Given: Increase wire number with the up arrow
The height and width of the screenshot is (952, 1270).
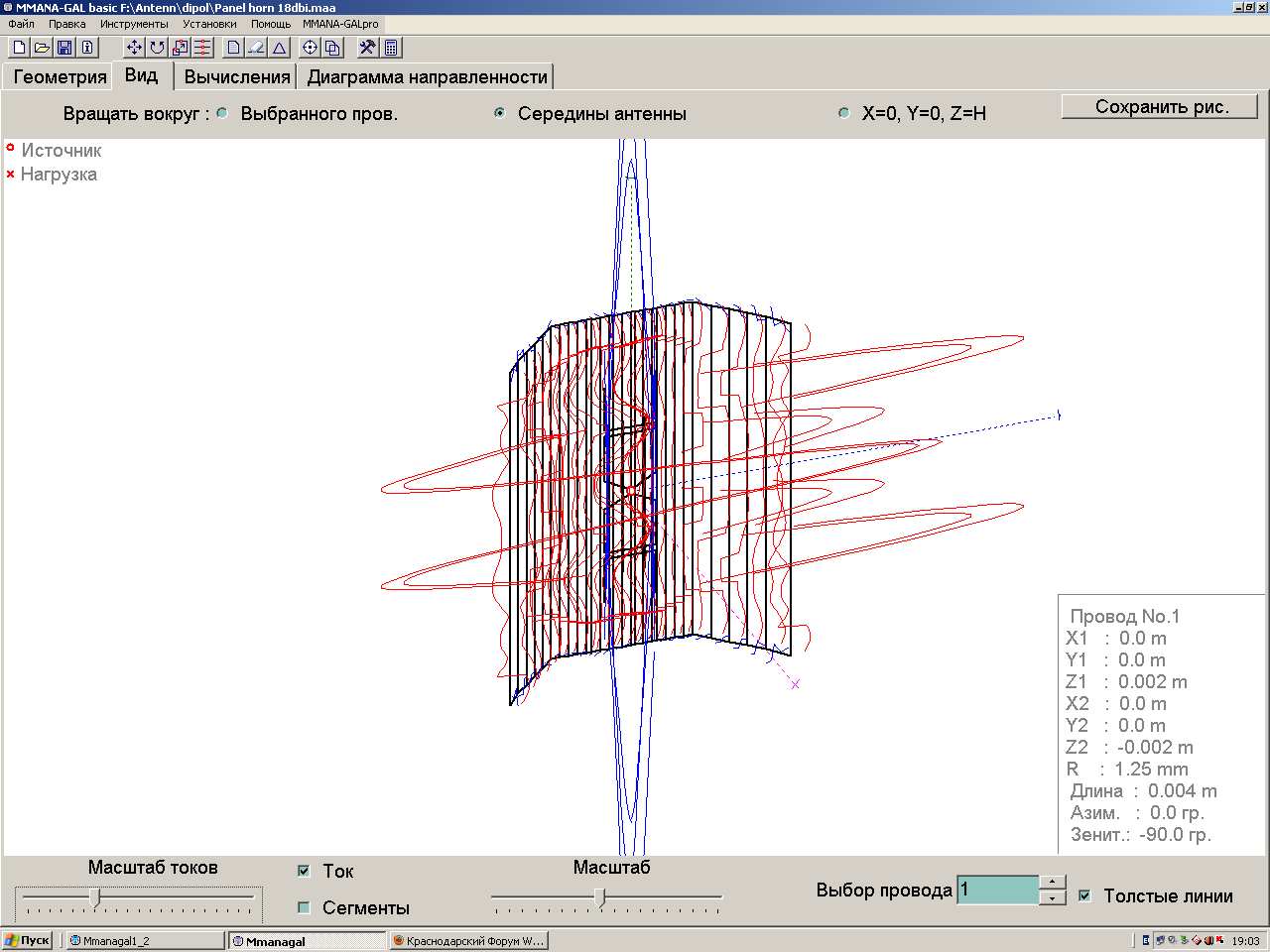Looking at the screenshot, I should tap(1053, 882).
